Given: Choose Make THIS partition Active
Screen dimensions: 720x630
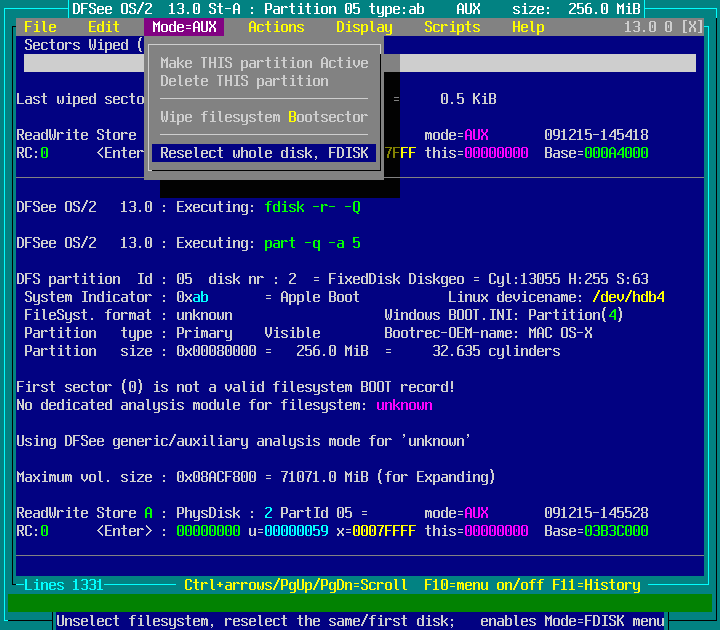Looking at the screenshot, I should click(x=264, y=63).
